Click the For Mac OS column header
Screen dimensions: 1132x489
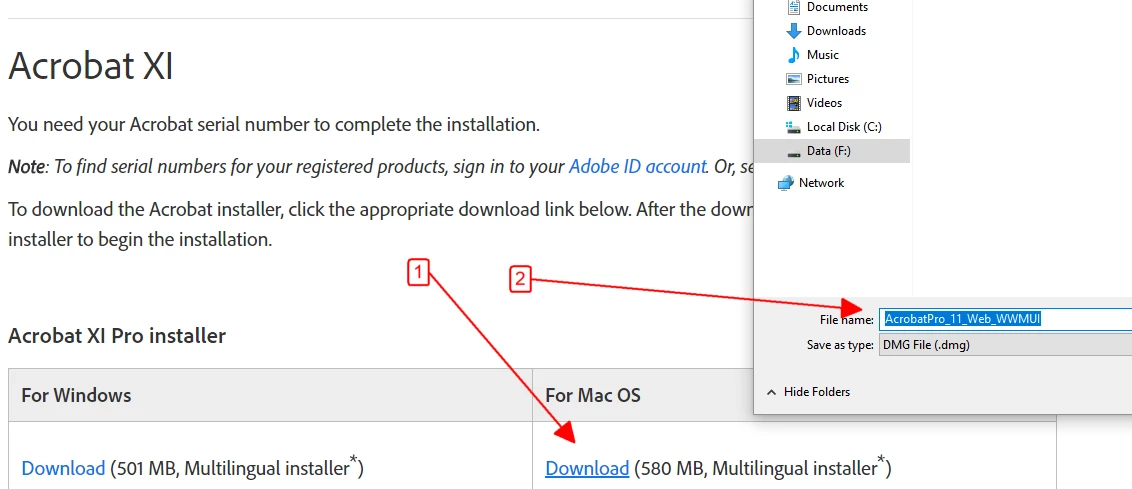tap(593, 396)
